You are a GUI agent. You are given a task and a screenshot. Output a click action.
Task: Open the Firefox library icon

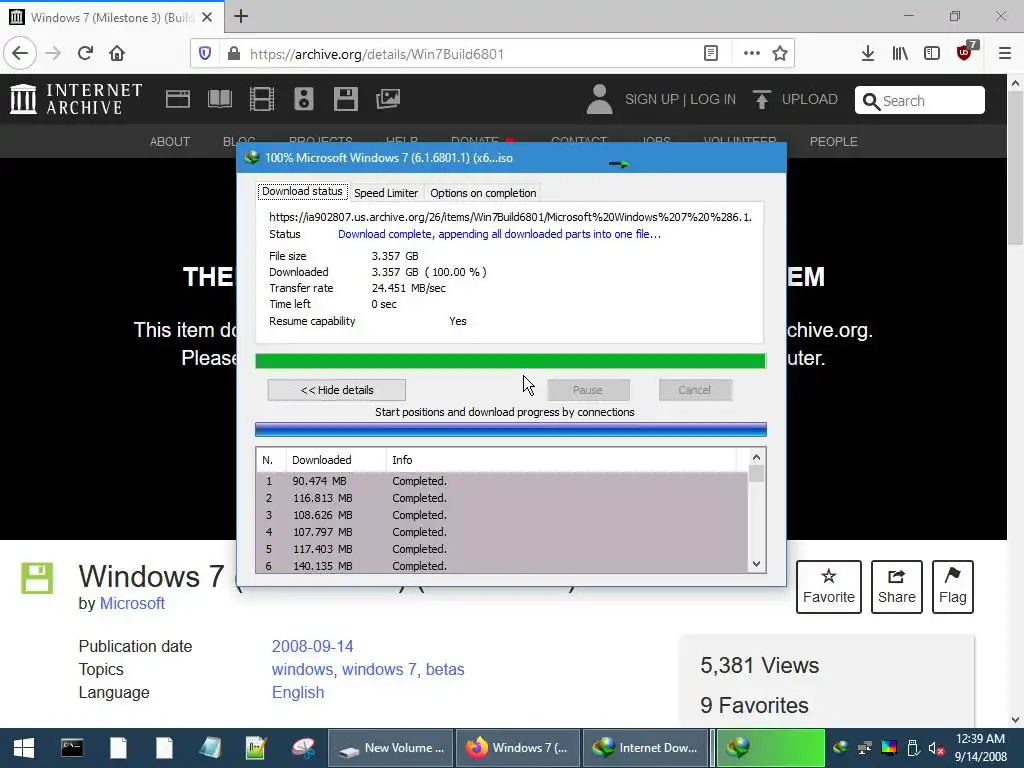click(900, 54)
